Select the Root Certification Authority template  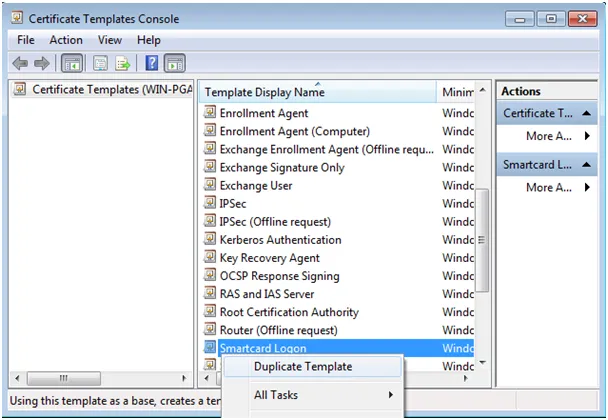pyautogui.click(x=289, y=312)
